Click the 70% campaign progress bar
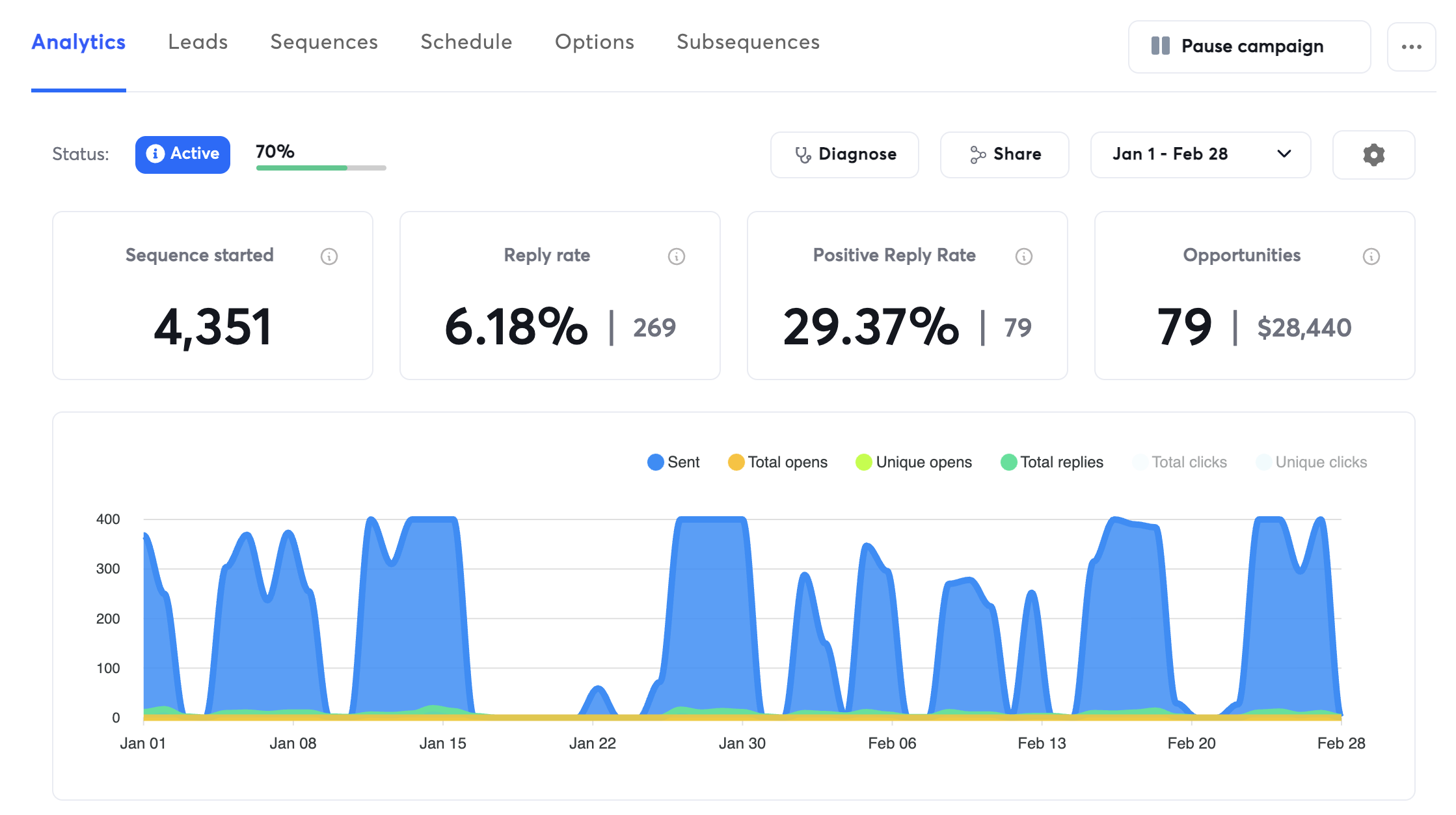 point(321,168)
